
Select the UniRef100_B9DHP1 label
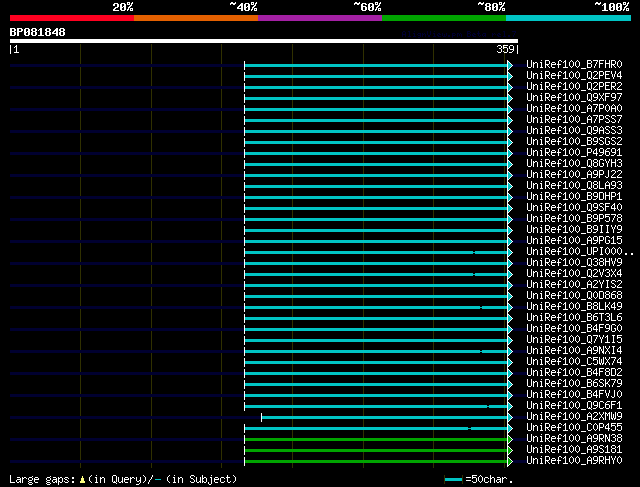click(x=574, y=197)
